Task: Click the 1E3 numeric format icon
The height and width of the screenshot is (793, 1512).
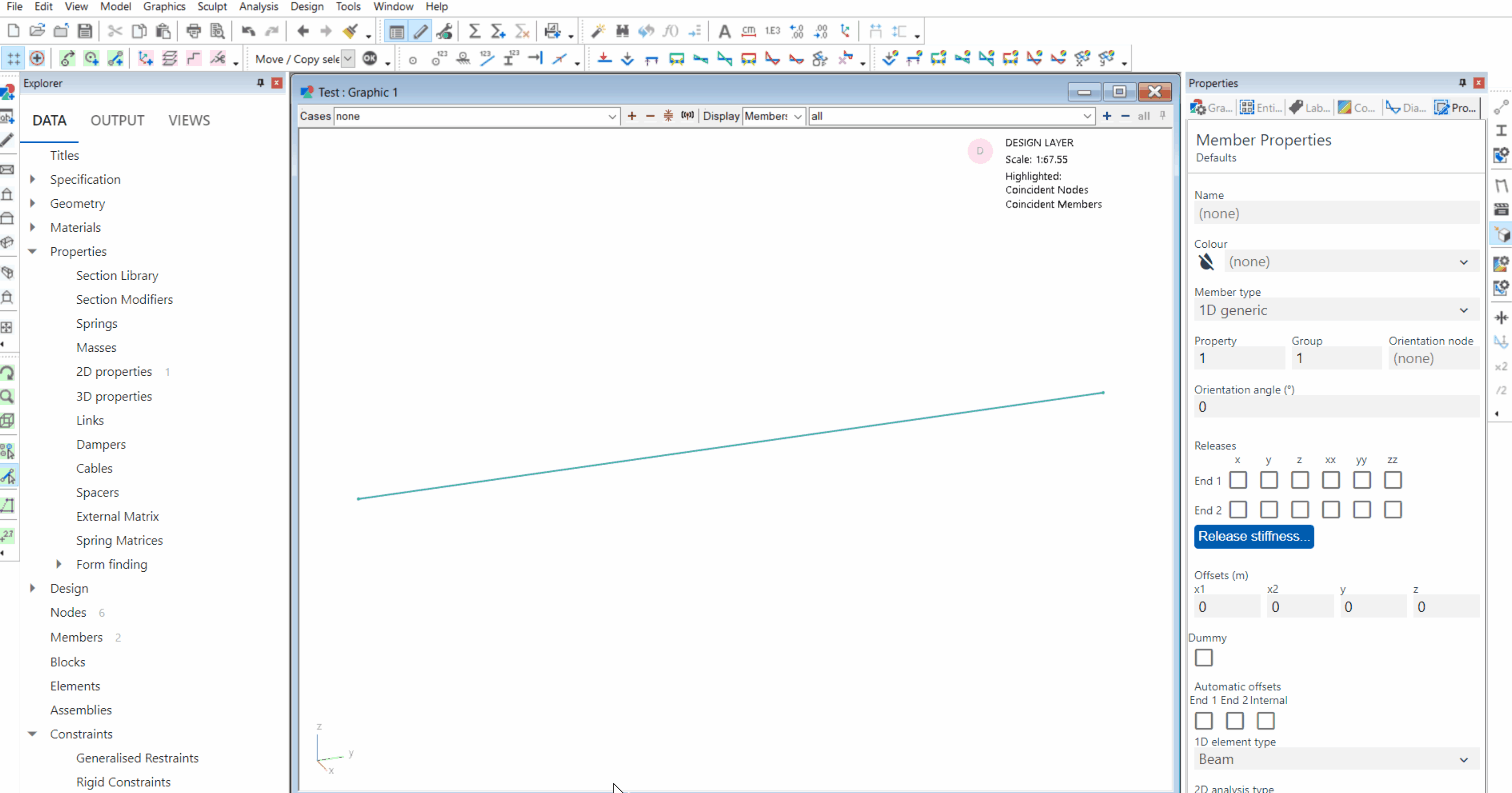Action: coord(772,31)
